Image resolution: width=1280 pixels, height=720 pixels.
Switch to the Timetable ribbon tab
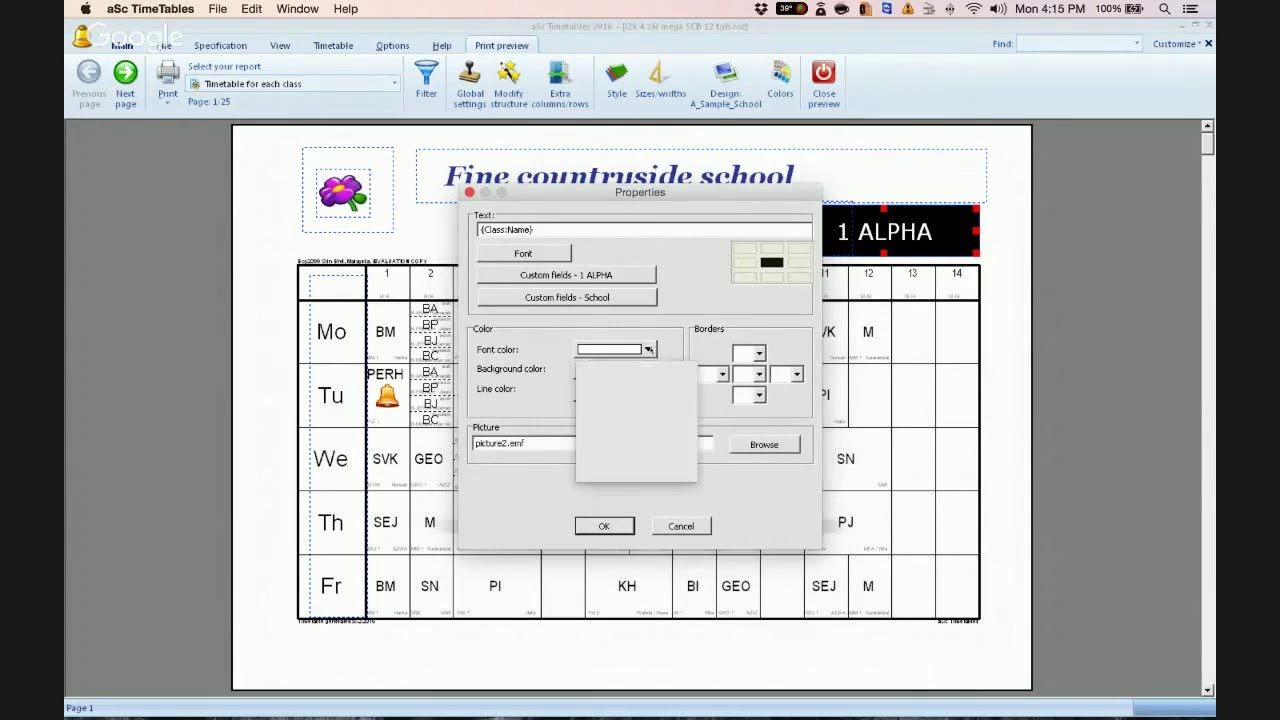click(x=333, y=46)
